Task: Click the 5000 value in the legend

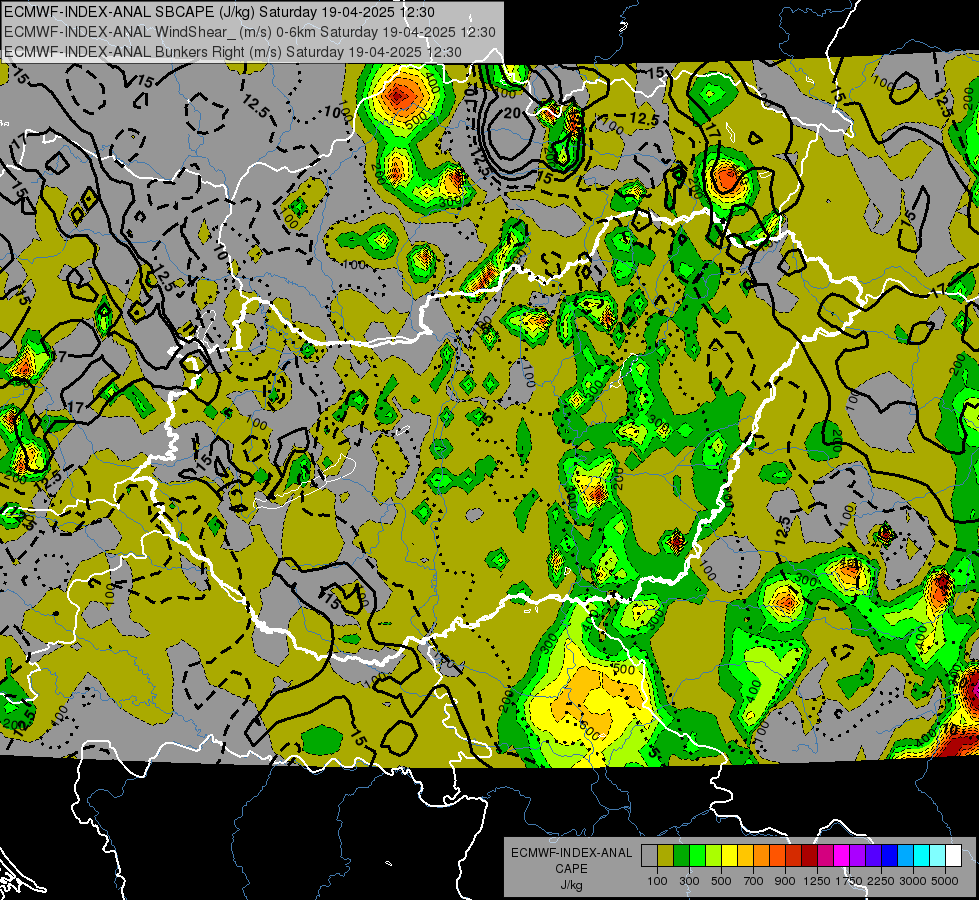Action: tap(945, 881)
